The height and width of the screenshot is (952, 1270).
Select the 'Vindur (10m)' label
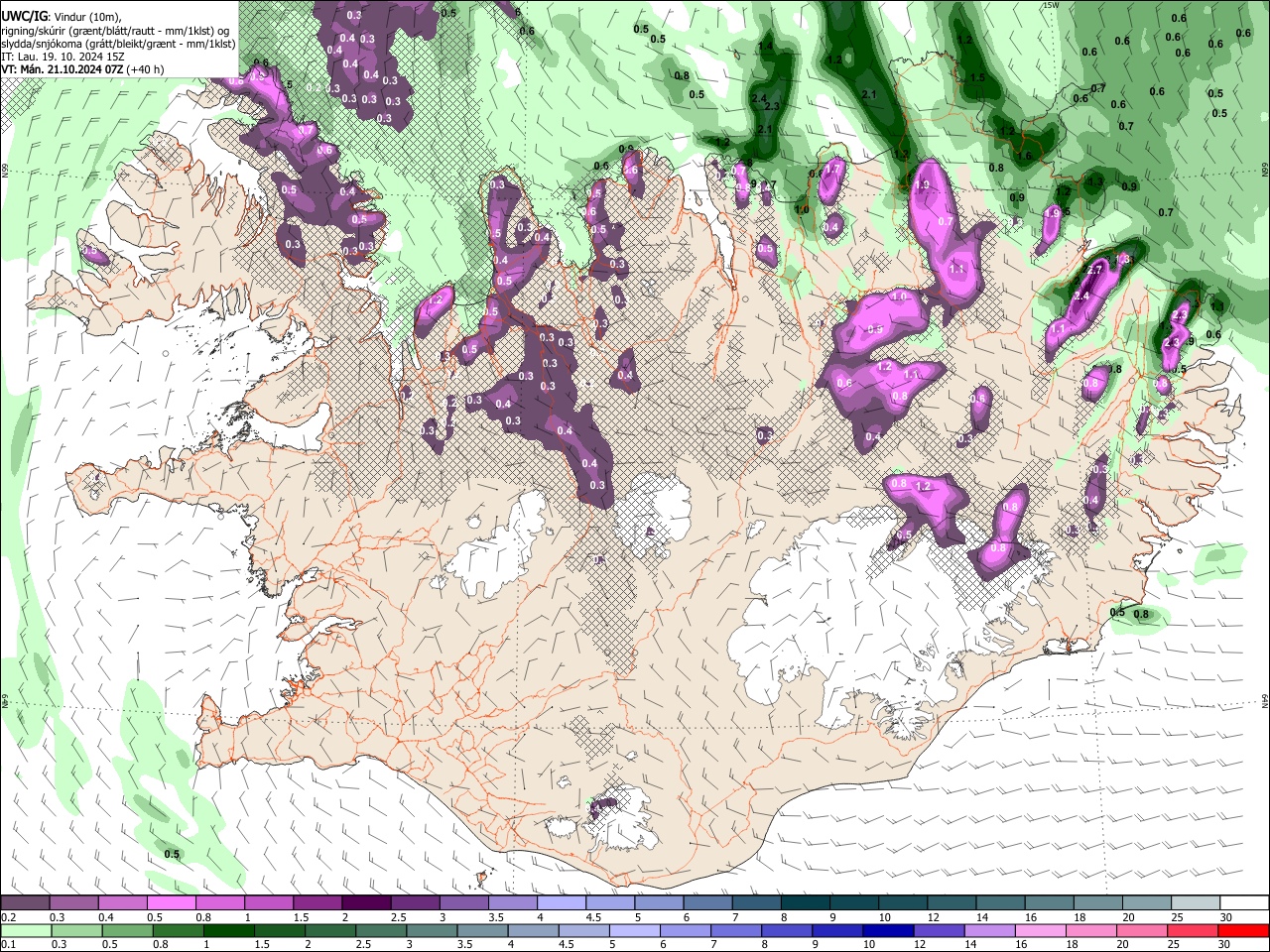click(x=85, y=16)
